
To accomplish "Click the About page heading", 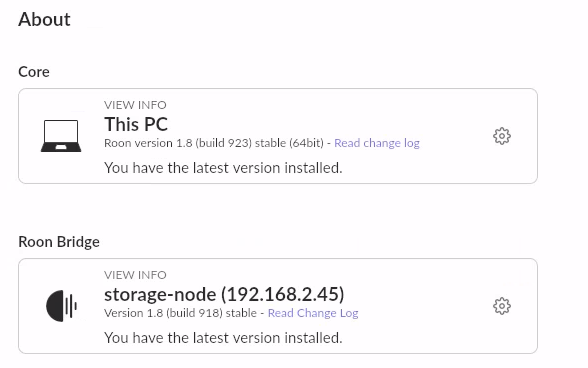I will pos(44,19).
